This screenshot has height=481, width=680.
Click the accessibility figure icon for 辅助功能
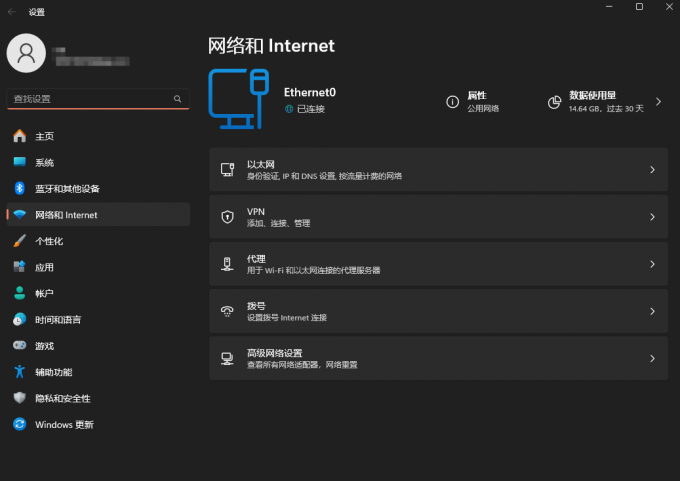20,372
